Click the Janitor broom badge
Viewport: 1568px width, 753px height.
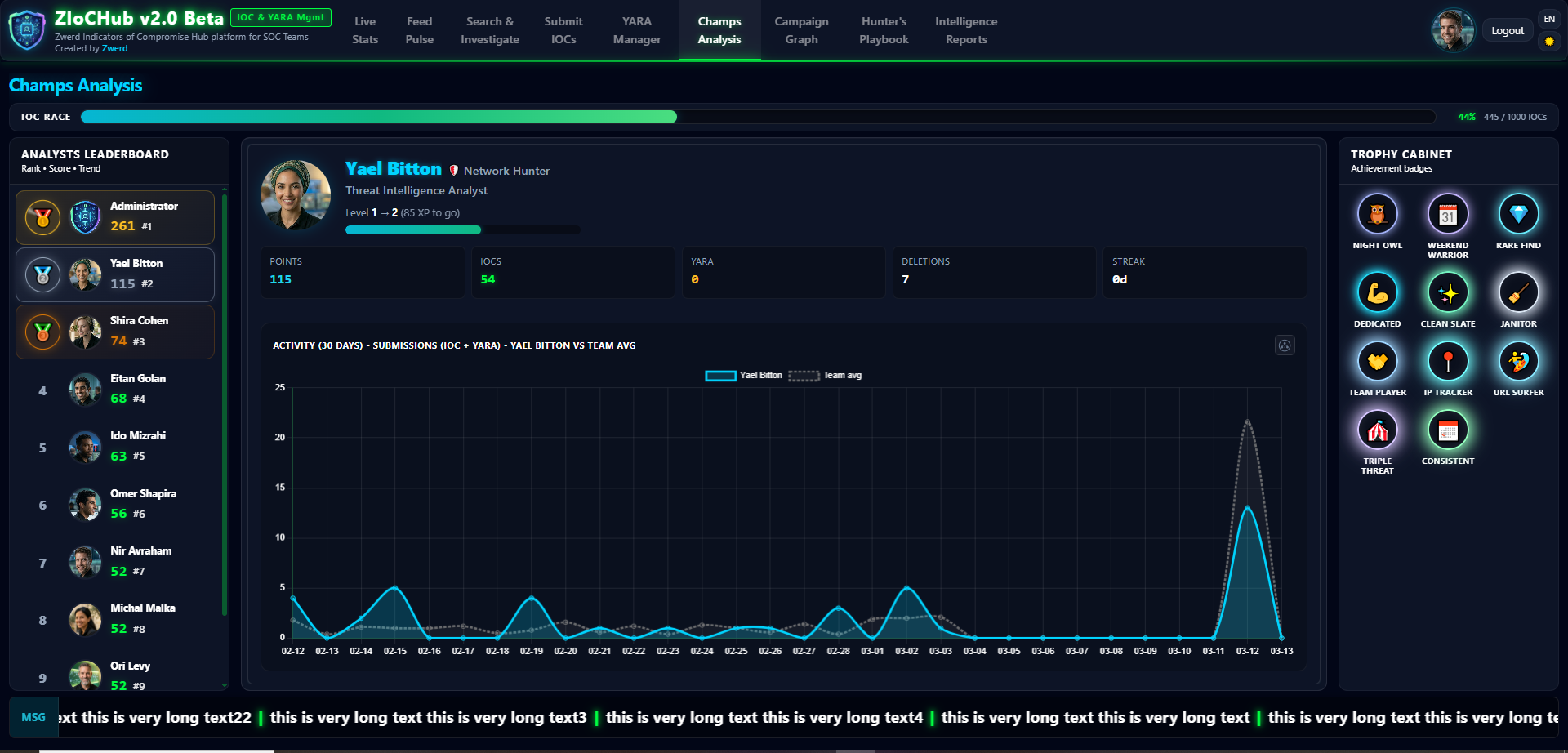tap(1518, 293)
